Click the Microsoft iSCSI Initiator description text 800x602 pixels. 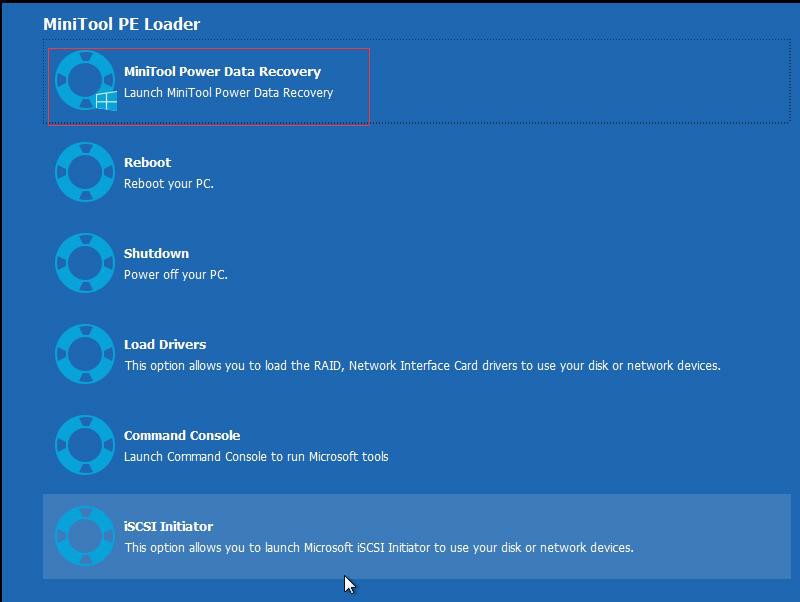(x=379, y=547)
